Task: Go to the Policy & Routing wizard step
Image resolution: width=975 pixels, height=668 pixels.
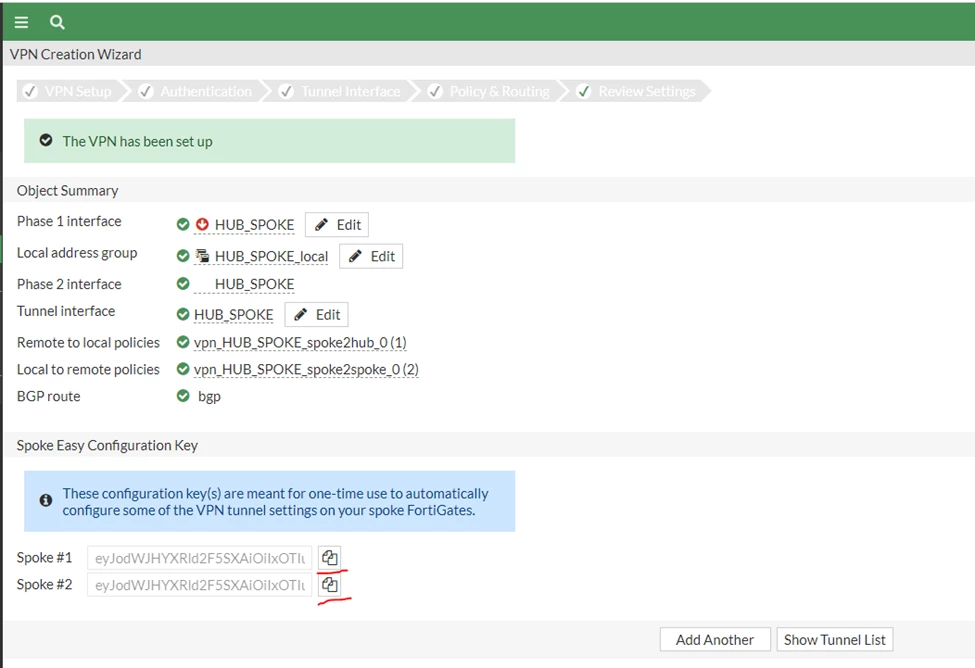Action: [491, 91]
